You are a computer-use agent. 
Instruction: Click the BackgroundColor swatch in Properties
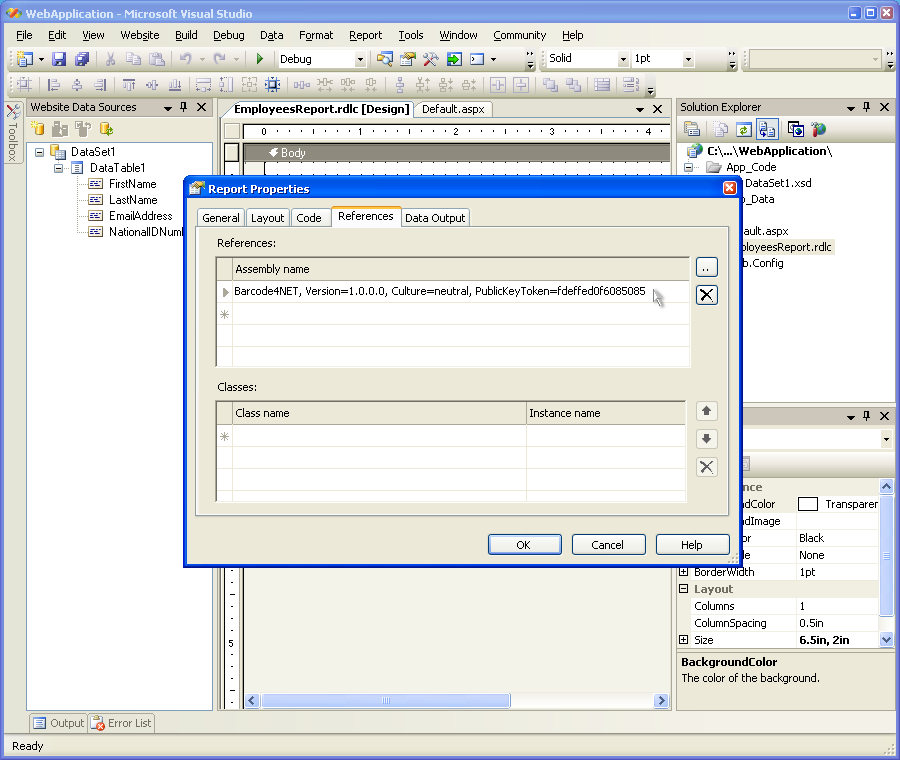click(808, 505)
